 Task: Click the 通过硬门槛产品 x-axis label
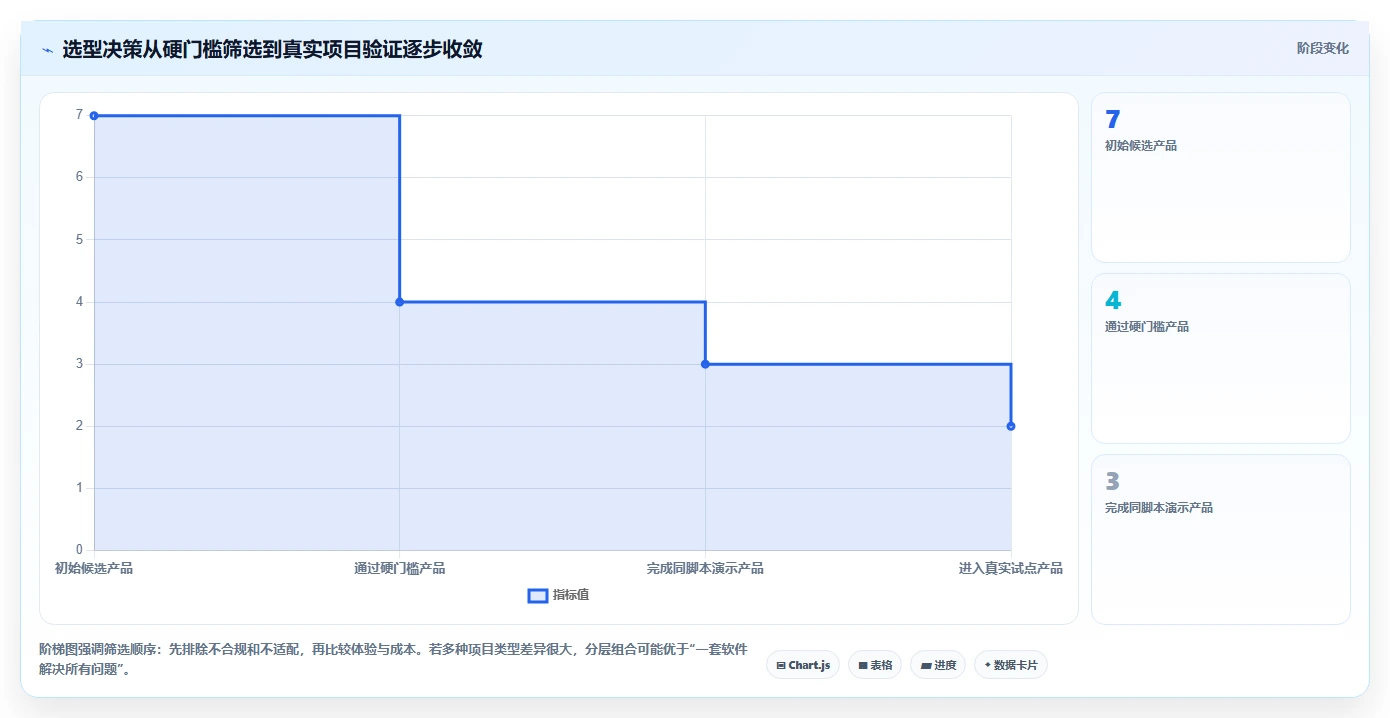(x=399, y=568)
